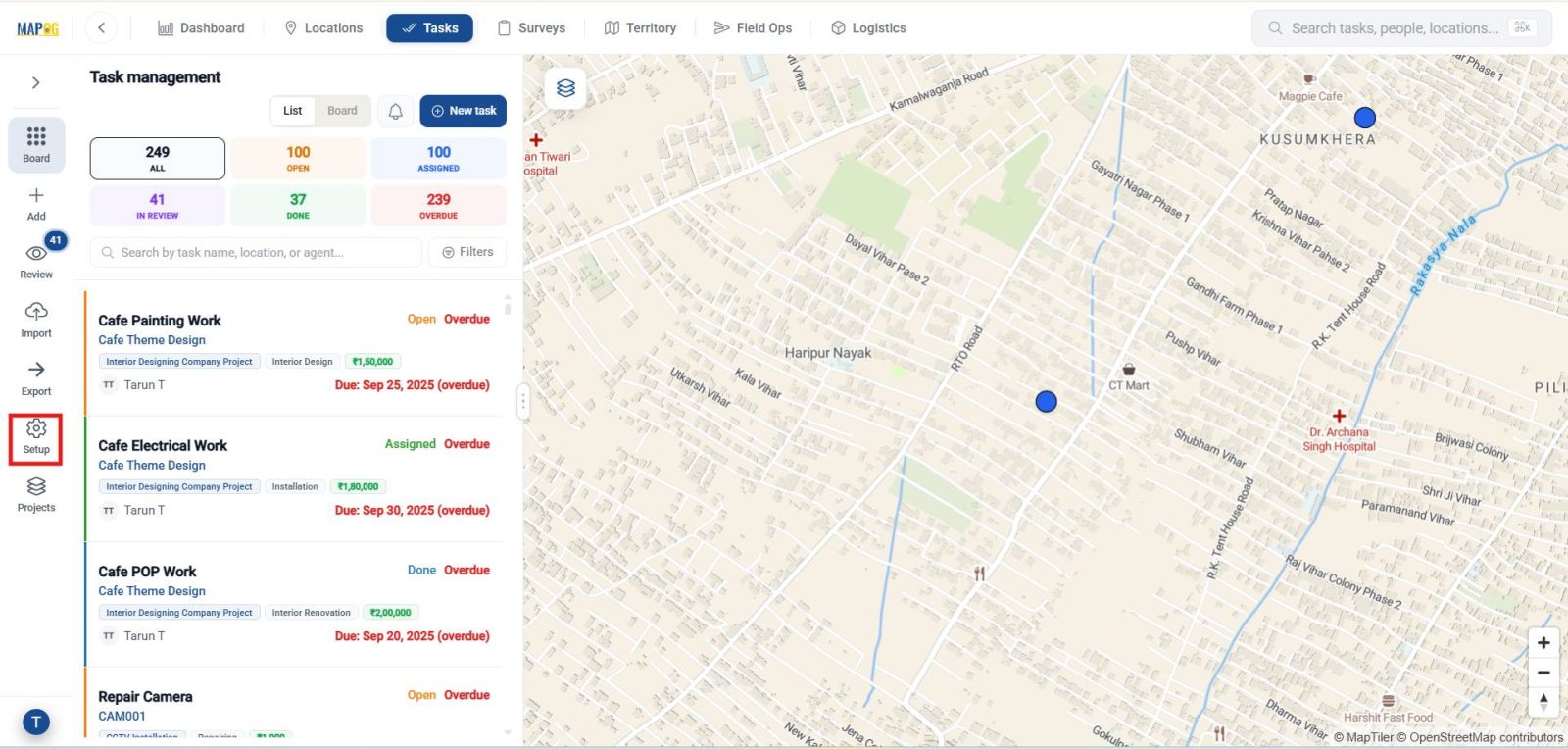1568x749 pixels.
Task: Click Cafe Theme Design link under POP Work
Action: point(152,591)
